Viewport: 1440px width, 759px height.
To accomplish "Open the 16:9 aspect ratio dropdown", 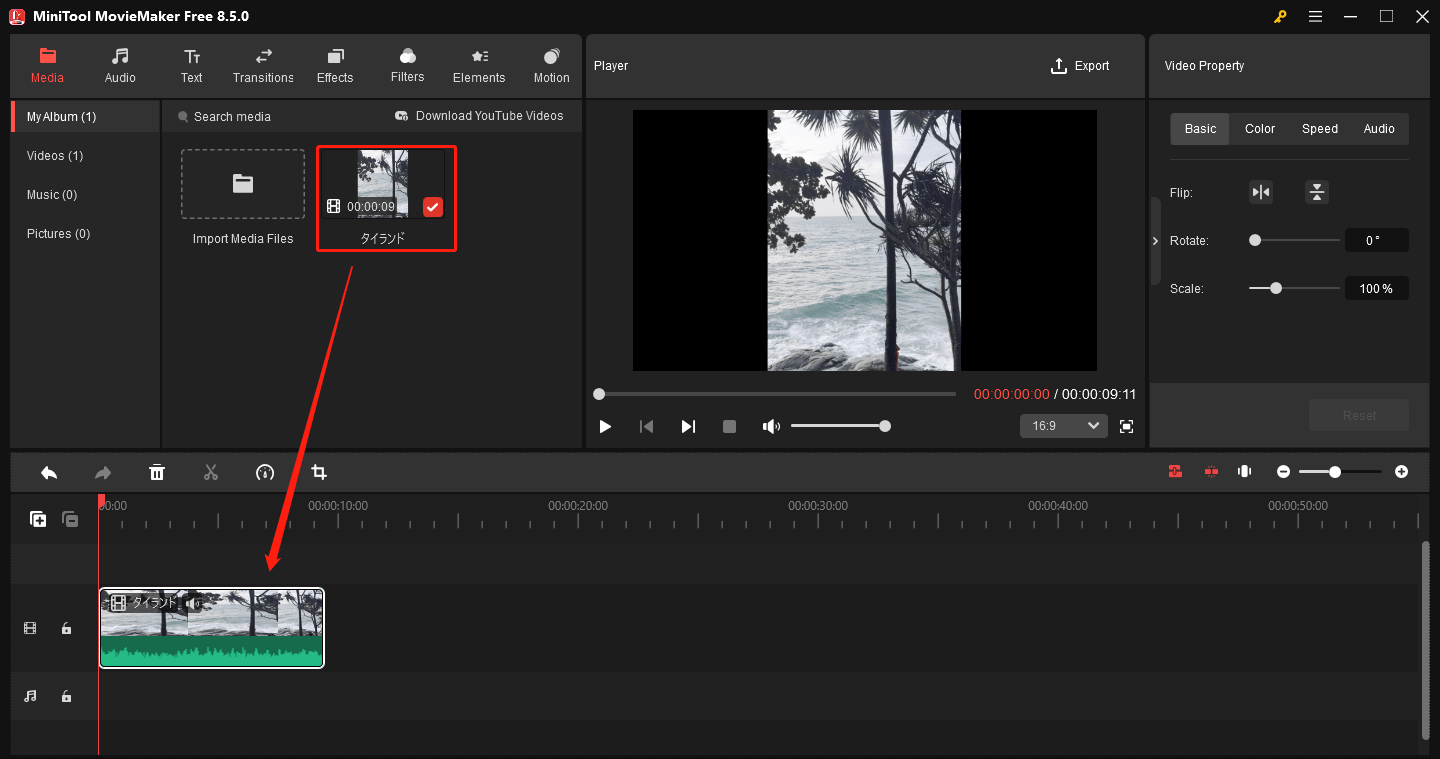I will point(1063,425).
